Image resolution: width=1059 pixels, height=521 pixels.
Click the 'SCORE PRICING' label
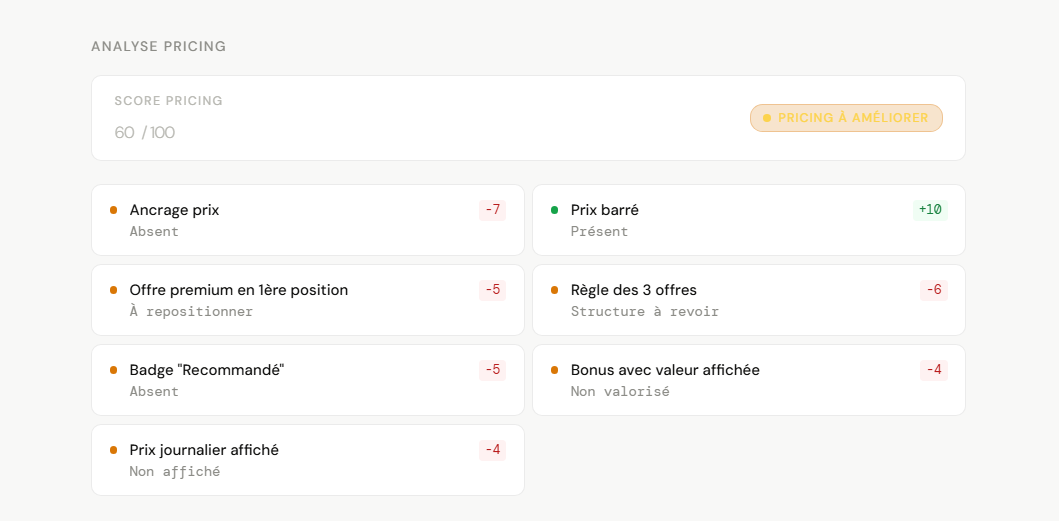pyautogui.click(x=168, y=101)
